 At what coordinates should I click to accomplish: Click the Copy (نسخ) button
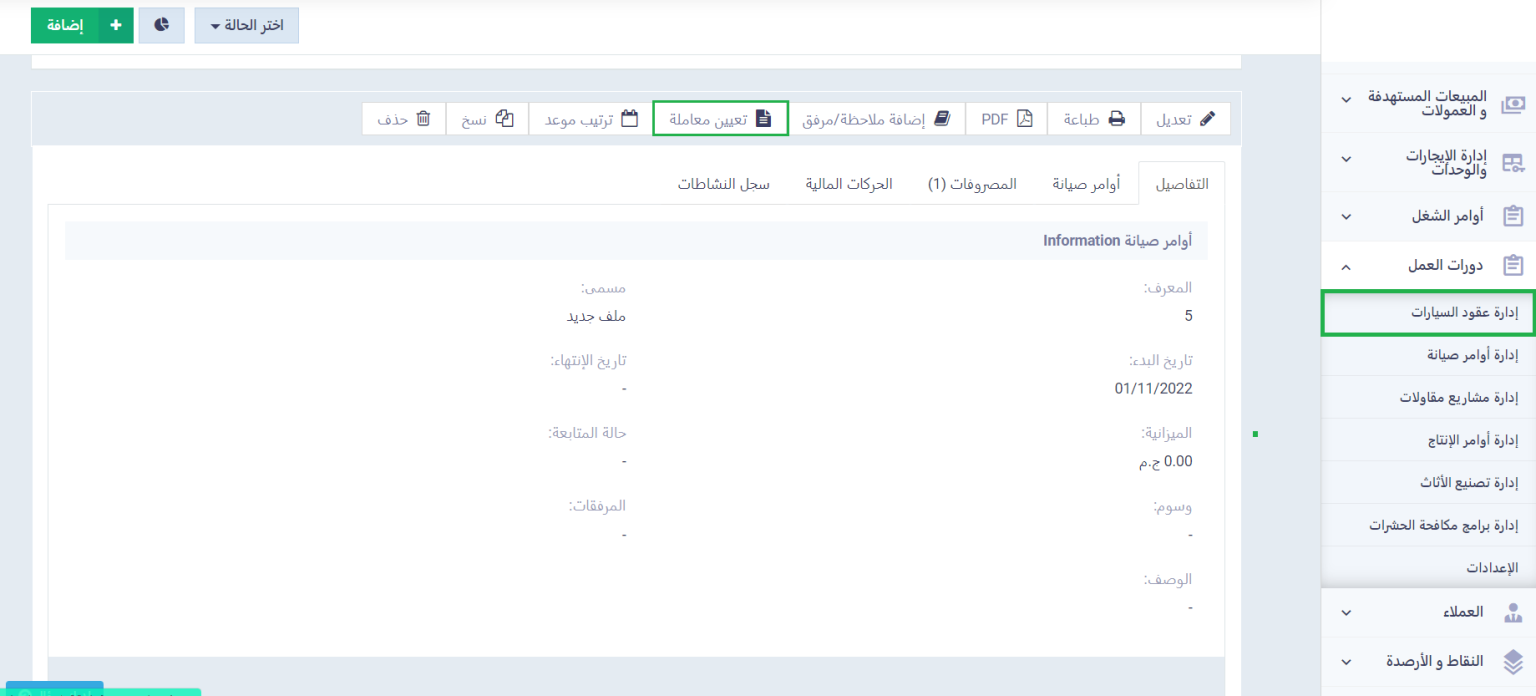(x=487, y=119)
